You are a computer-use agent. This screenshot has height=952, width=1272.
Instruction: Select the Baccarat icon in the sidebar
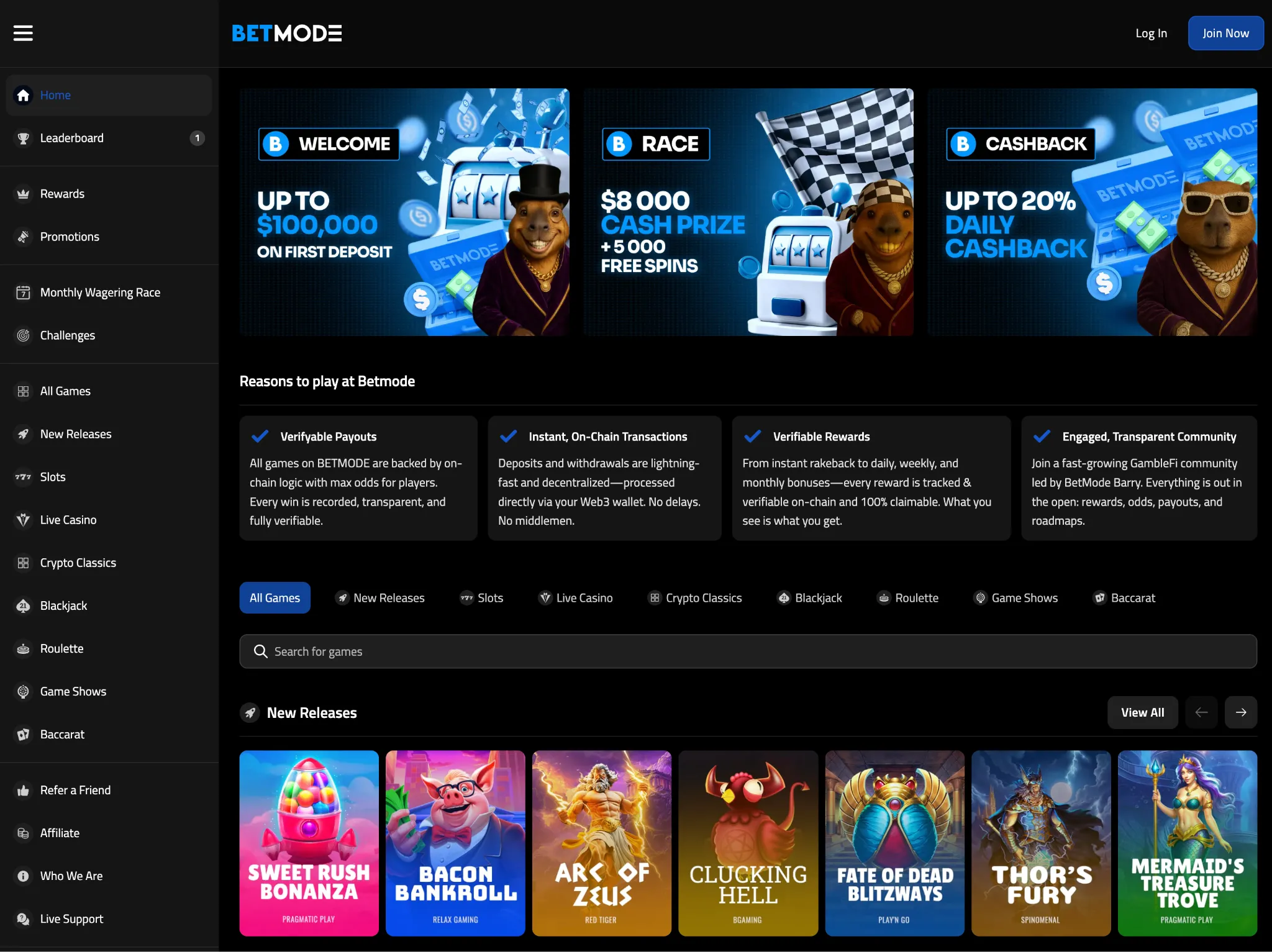pyautogui.click(x=23, y=734)
